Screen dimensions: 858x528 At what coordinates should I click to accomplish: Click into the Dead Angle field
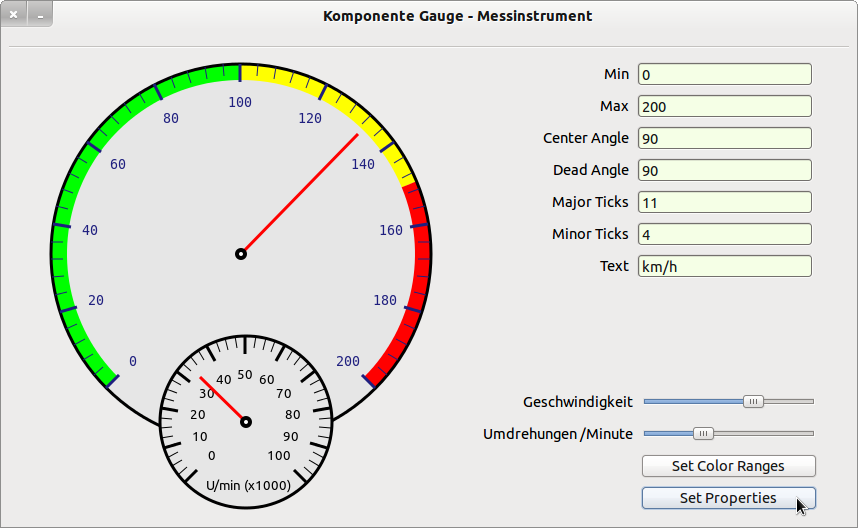pyautogui.click(x=724, y=170)
